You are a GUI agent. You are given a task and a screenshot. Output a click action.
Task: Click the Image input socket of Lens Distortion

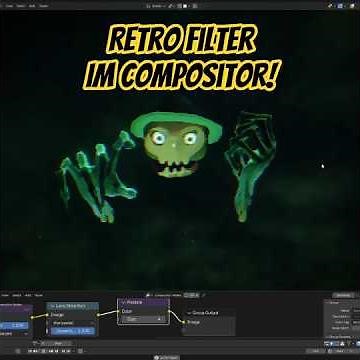[x=47, y=315]
